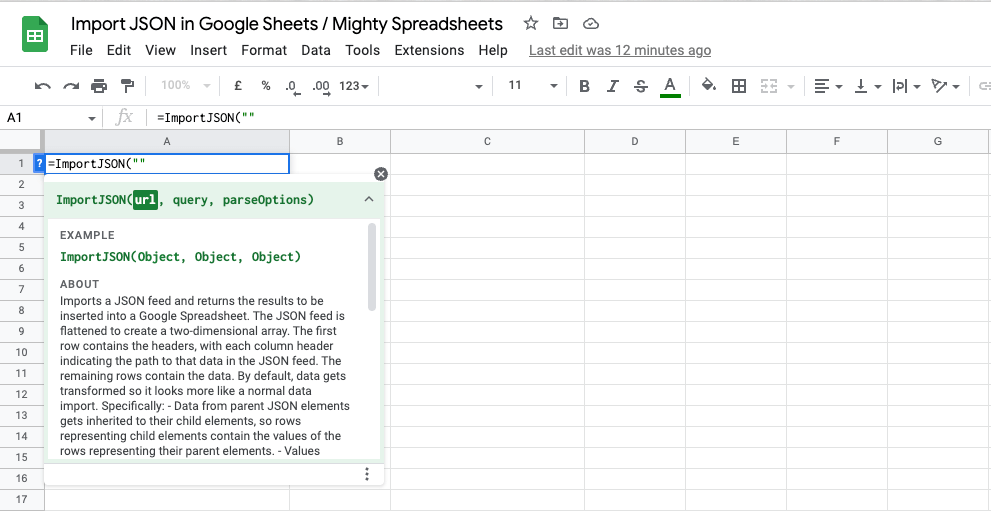Collapse the ImportJSON help panel
The height and width of the screenshot is (511, 991).
369,200
